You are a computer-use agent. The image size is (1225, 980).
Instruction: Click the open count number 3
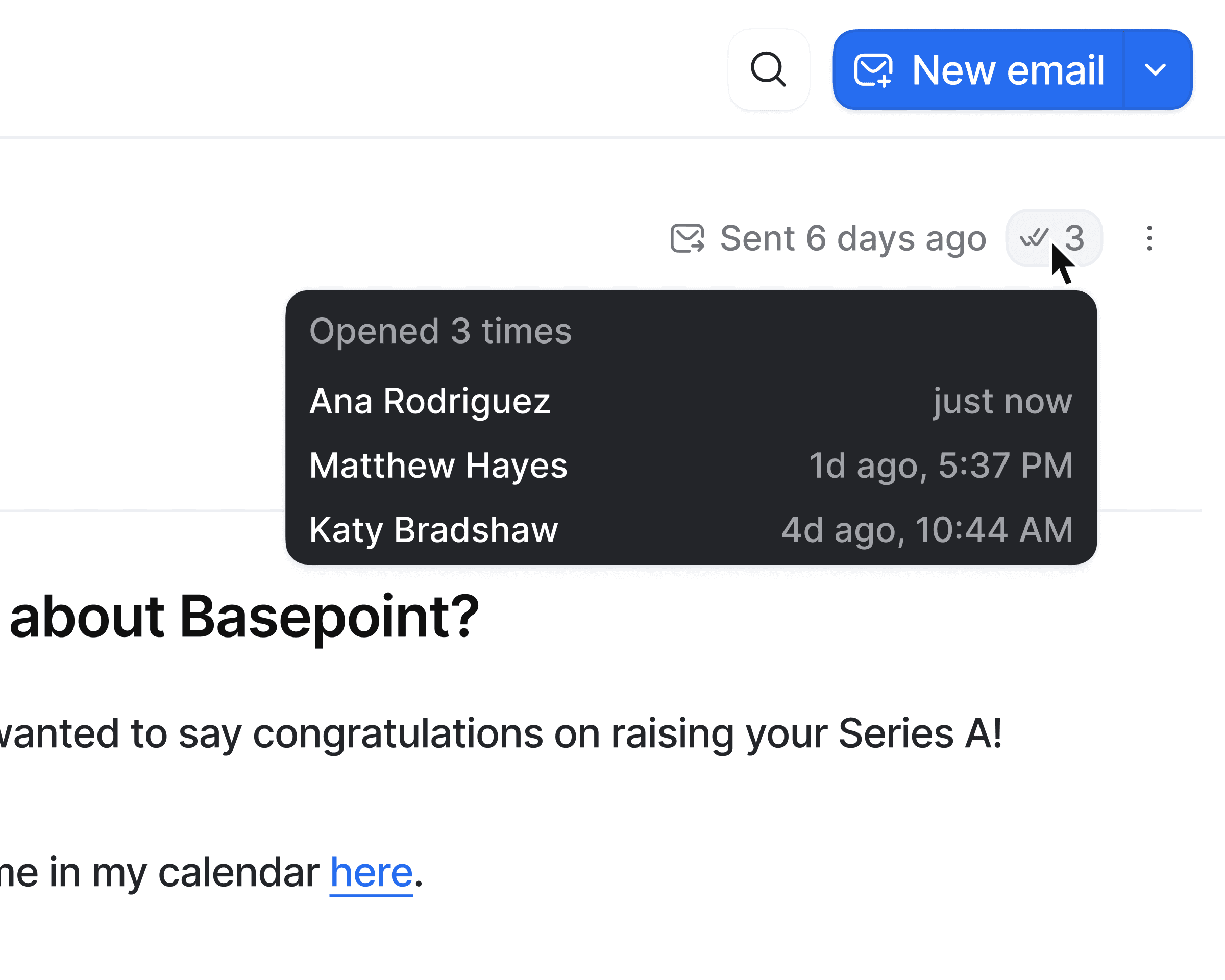click(1074, 237)
